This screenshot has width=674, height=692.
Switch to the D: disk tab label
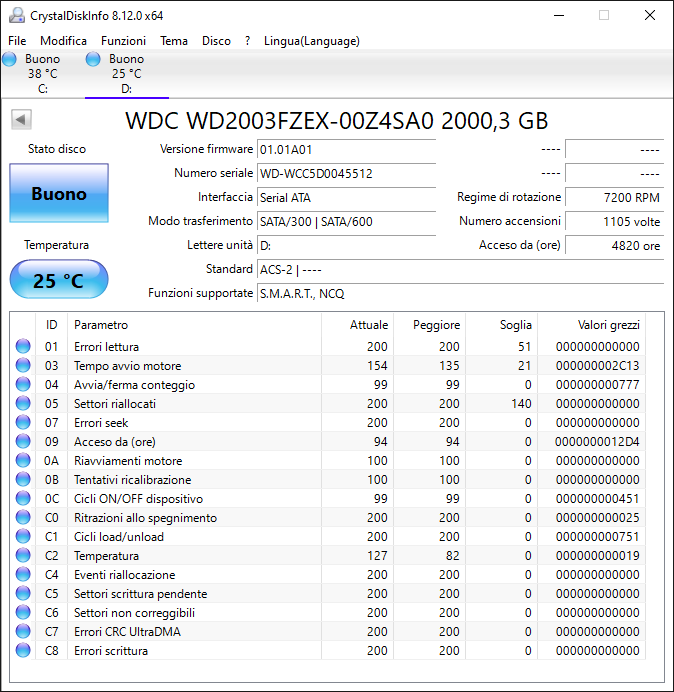[x=127, y=89]
